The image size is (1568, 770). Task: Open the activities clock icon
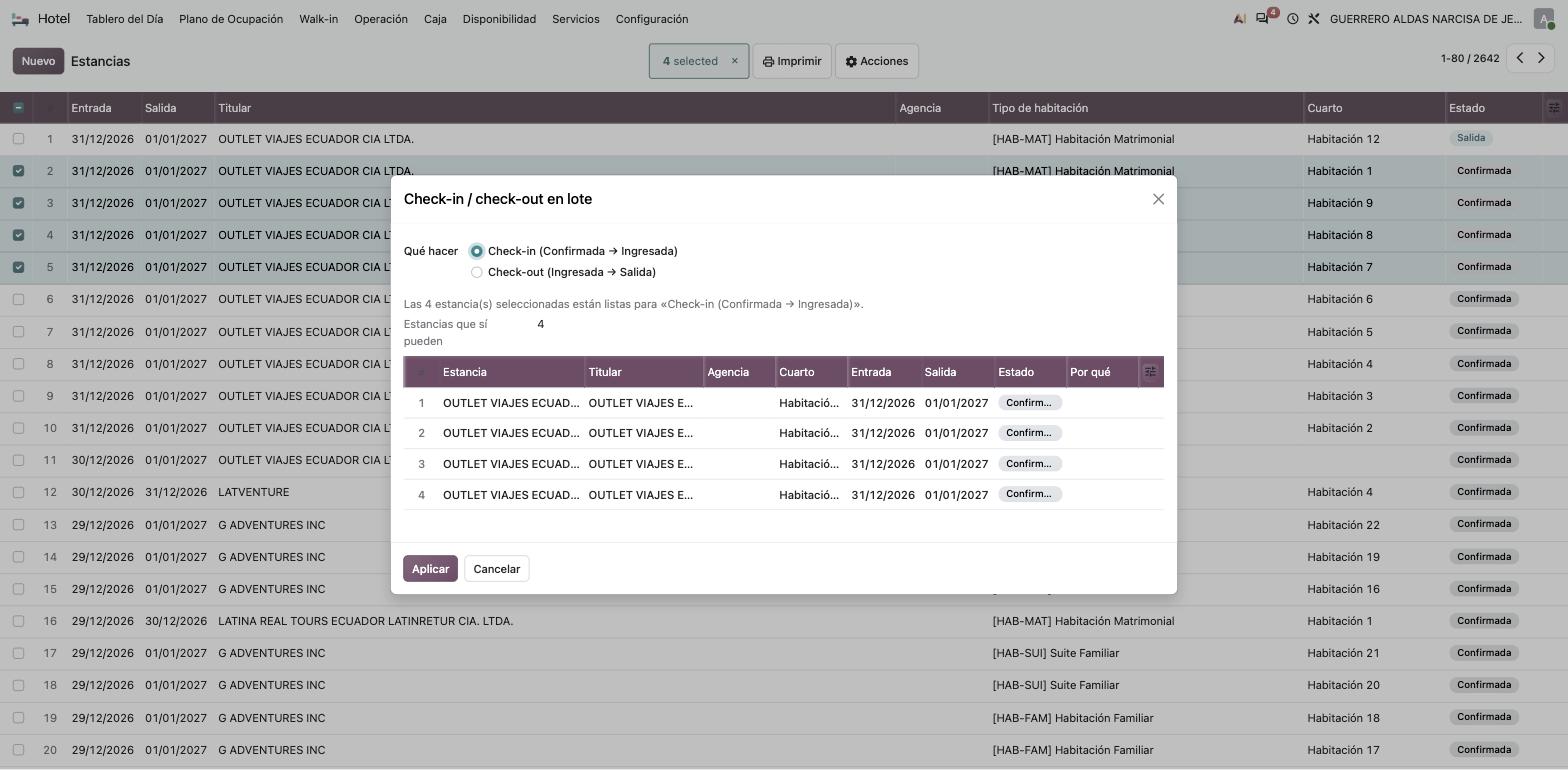point(1292,19)
